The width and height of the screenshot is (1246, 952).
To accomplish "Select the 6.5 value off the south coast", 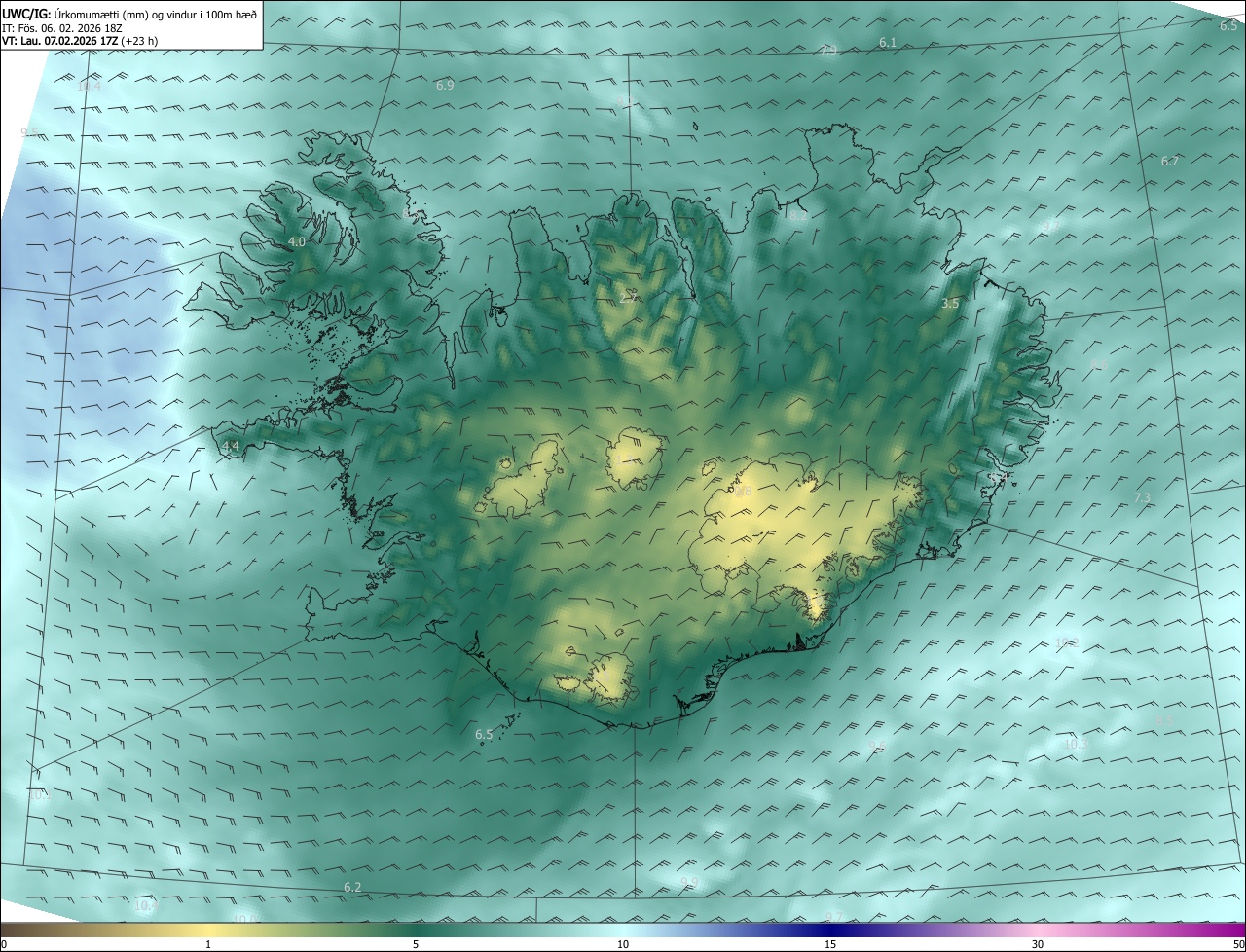I will click(x=484, y=735).
